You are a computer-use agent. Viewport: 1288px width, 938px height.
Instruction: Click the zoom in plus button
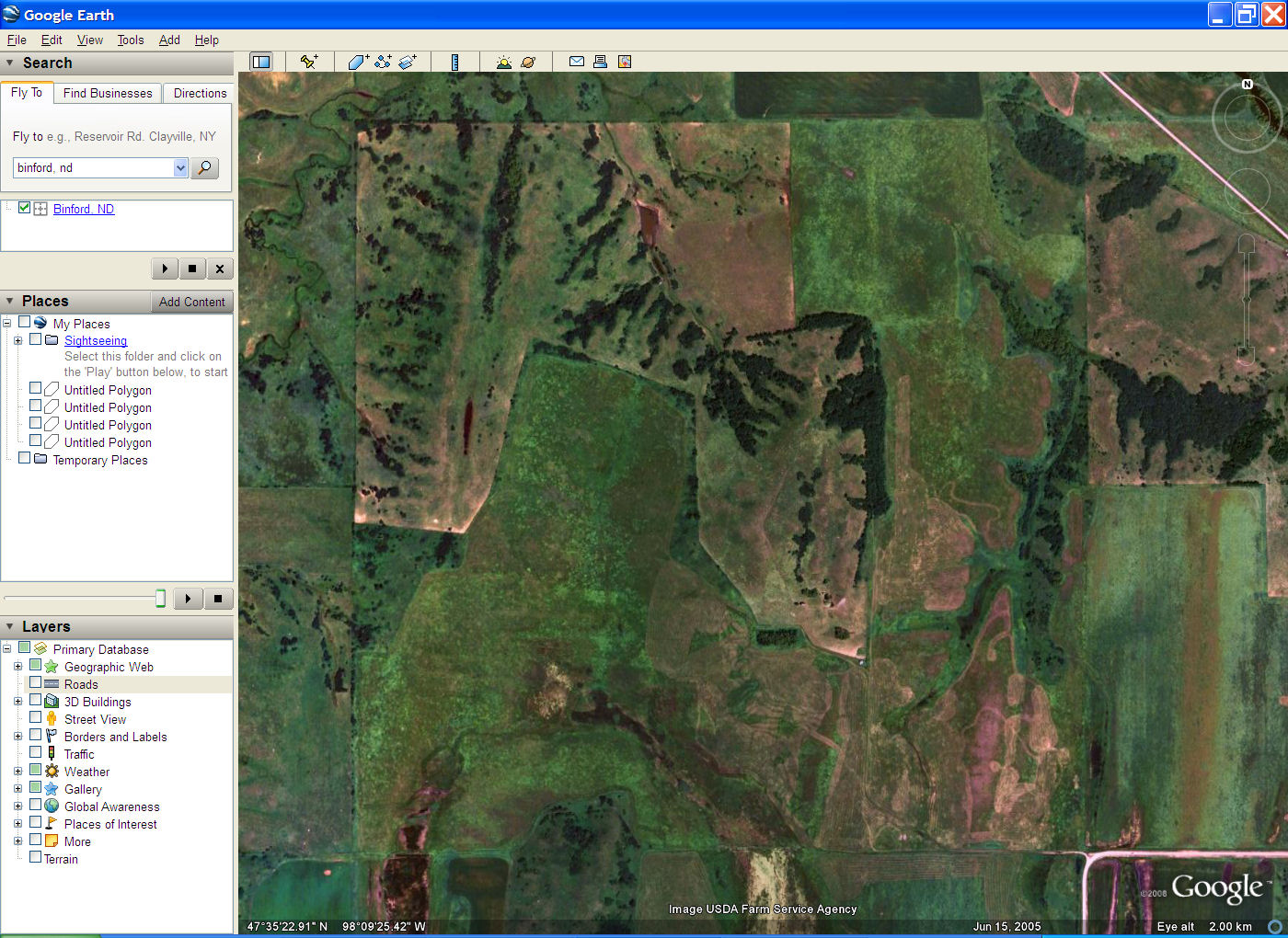point(1246,243)
